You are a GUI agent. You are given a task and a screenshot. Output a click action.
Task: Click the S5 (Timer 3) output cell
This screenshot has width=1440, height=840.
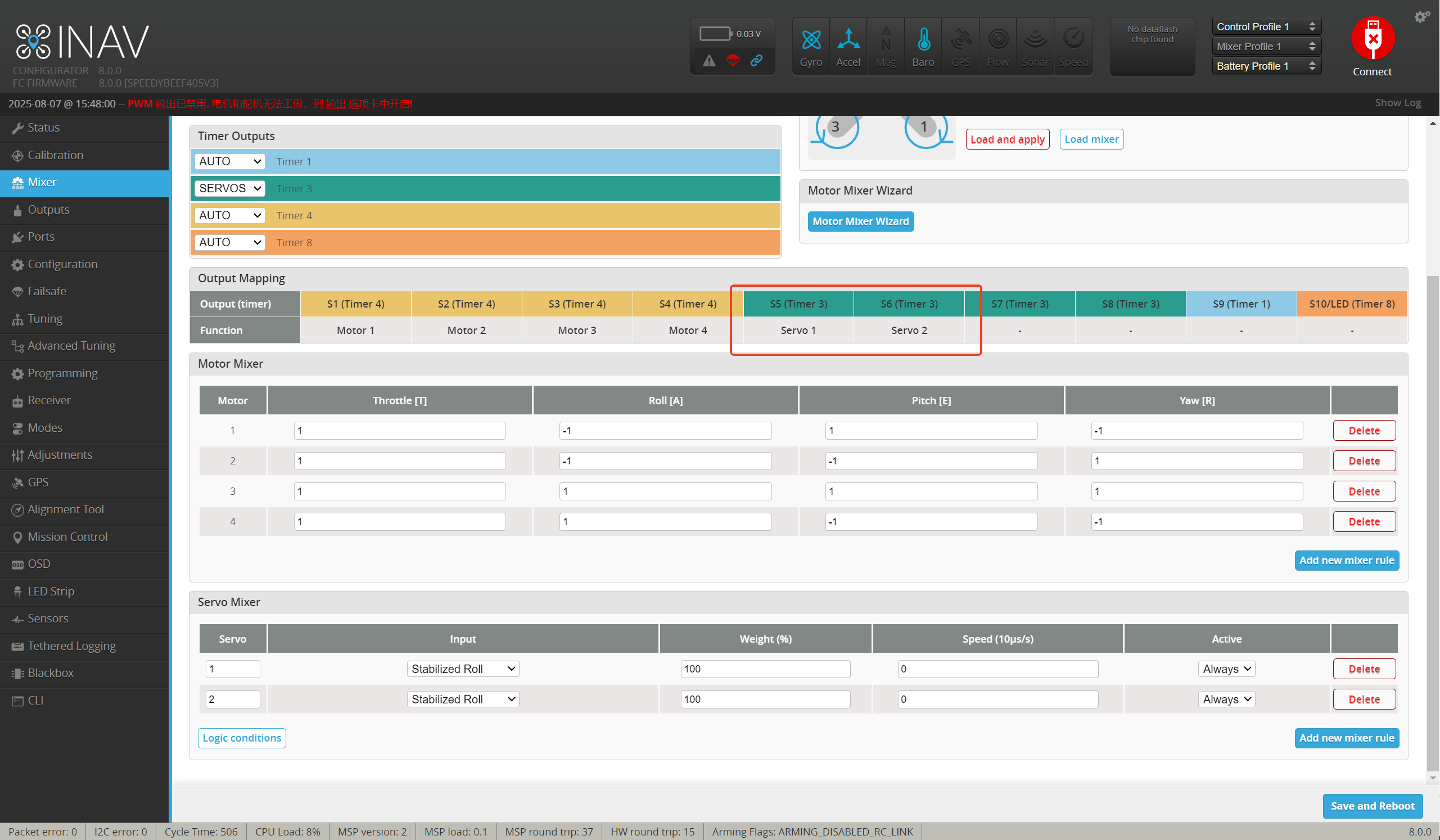click(x=798, y=304)
